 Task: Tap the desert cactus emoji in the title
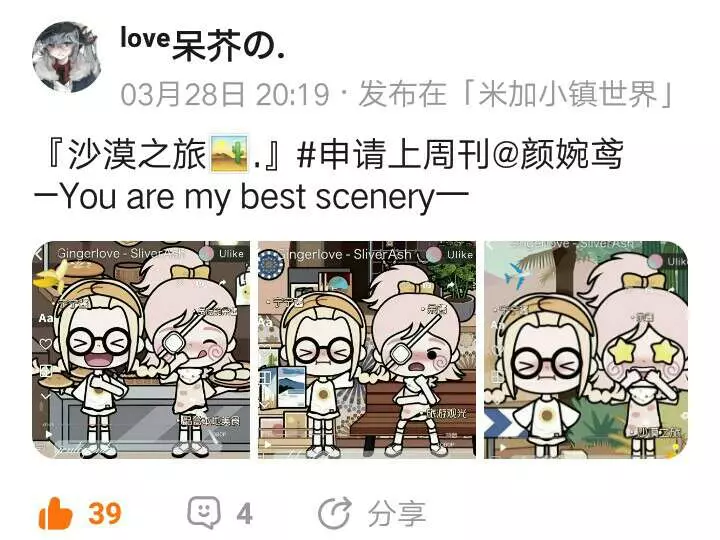(x=229, y=154)
